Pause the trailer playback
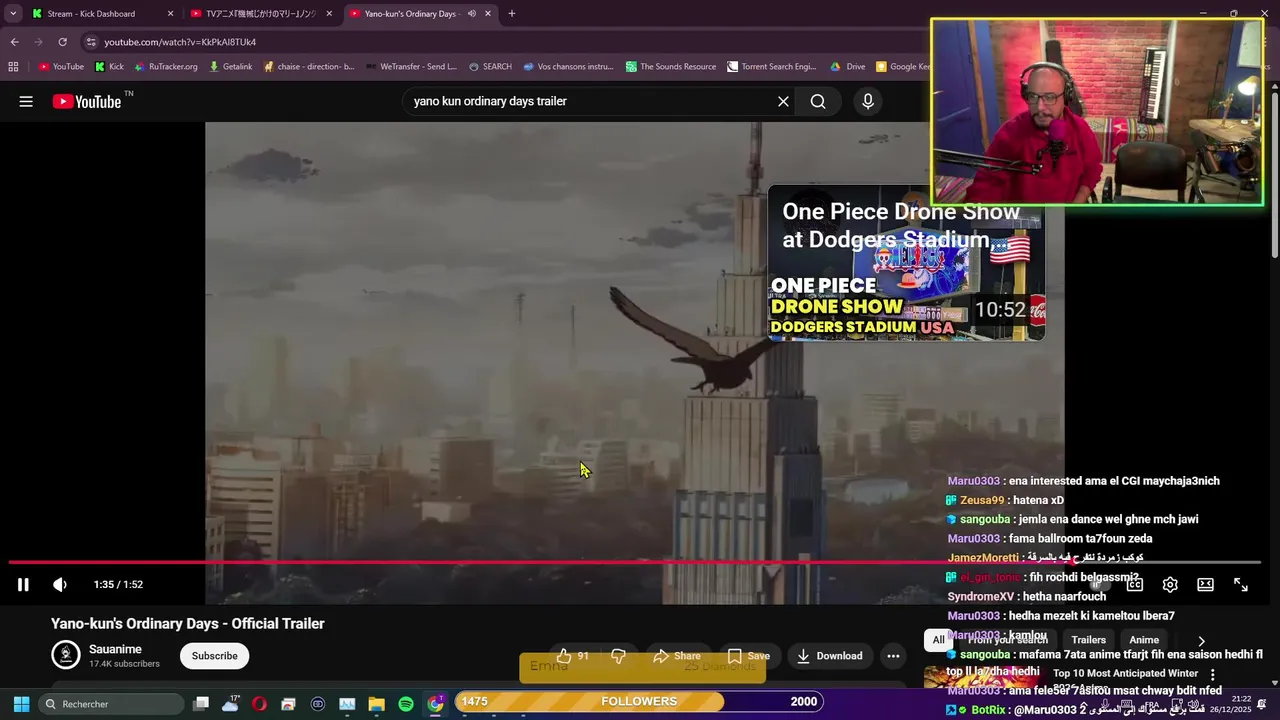The image size is (1280, 720). pos(23,585)
